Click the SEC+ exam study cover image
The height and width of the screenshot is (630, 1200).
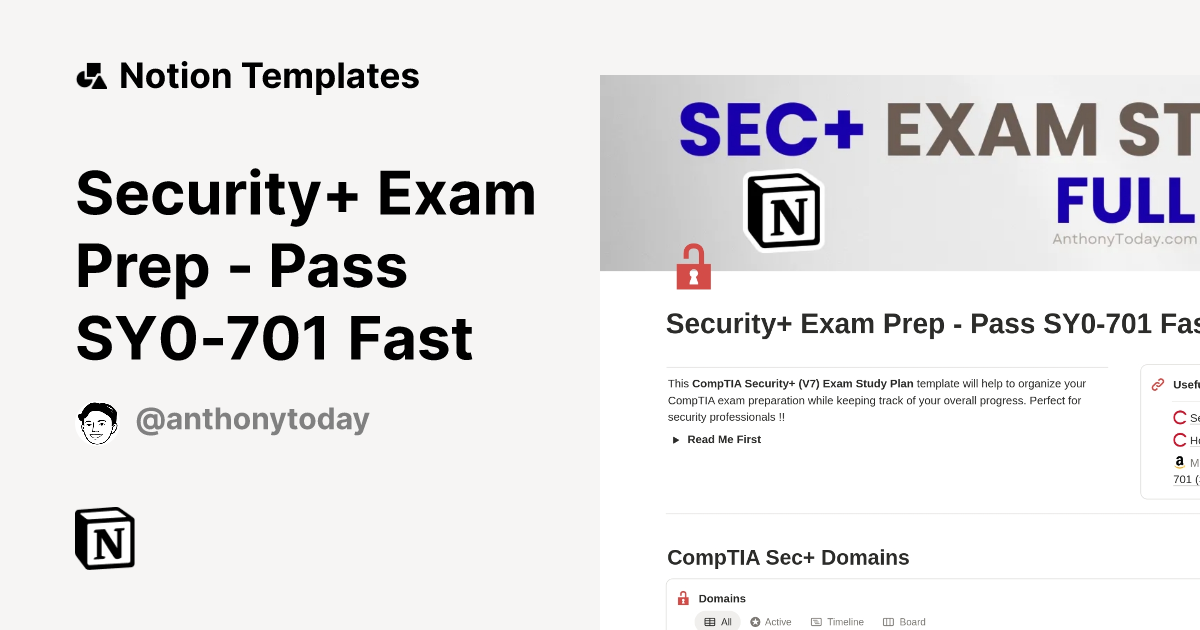[900, 172]
